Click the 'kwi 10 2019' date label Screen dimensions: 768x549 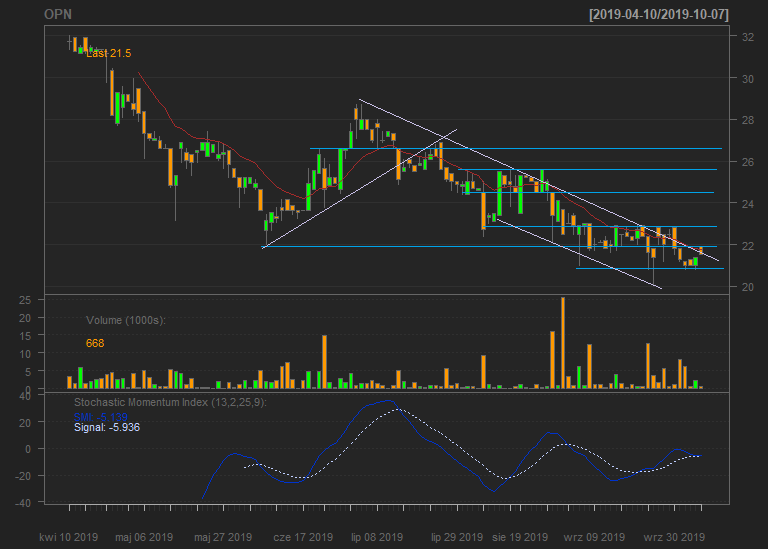pos(69,537)
